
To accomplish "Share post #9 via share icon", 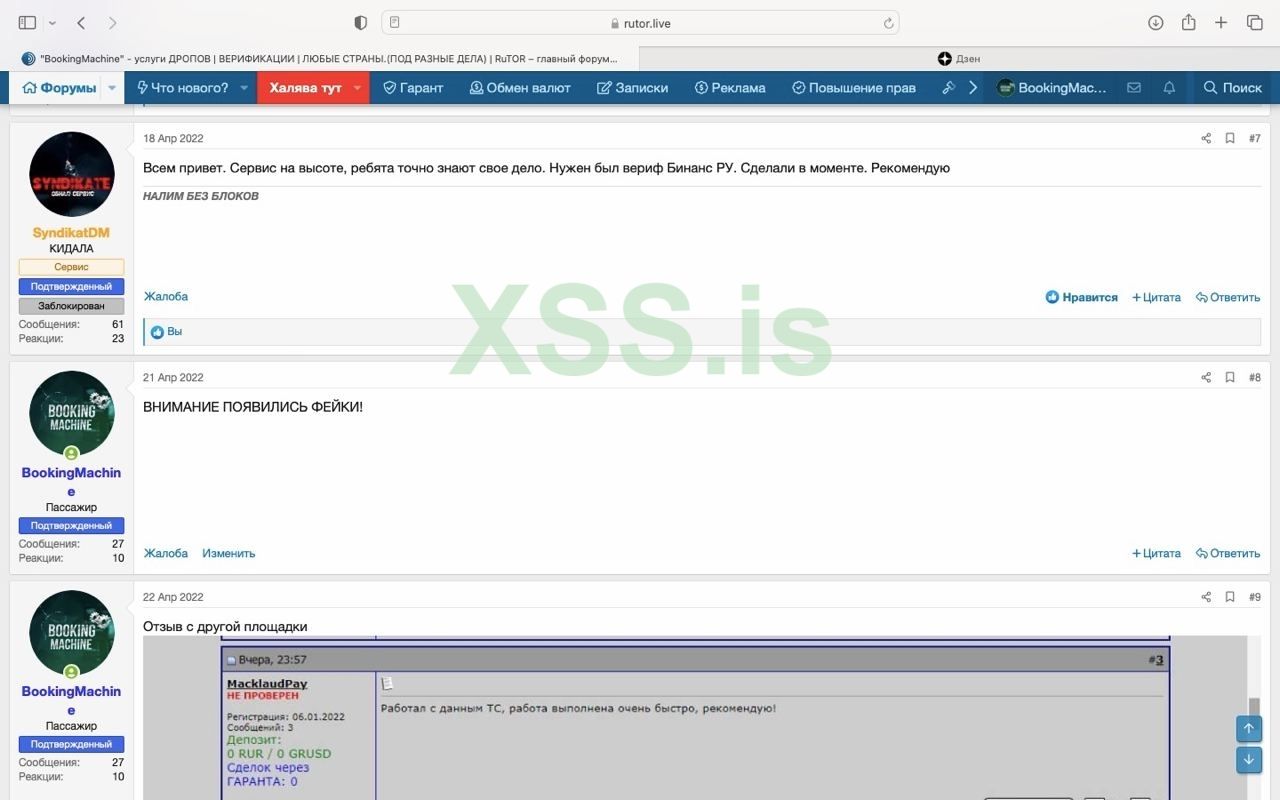I will click(x=1206, y=597).
